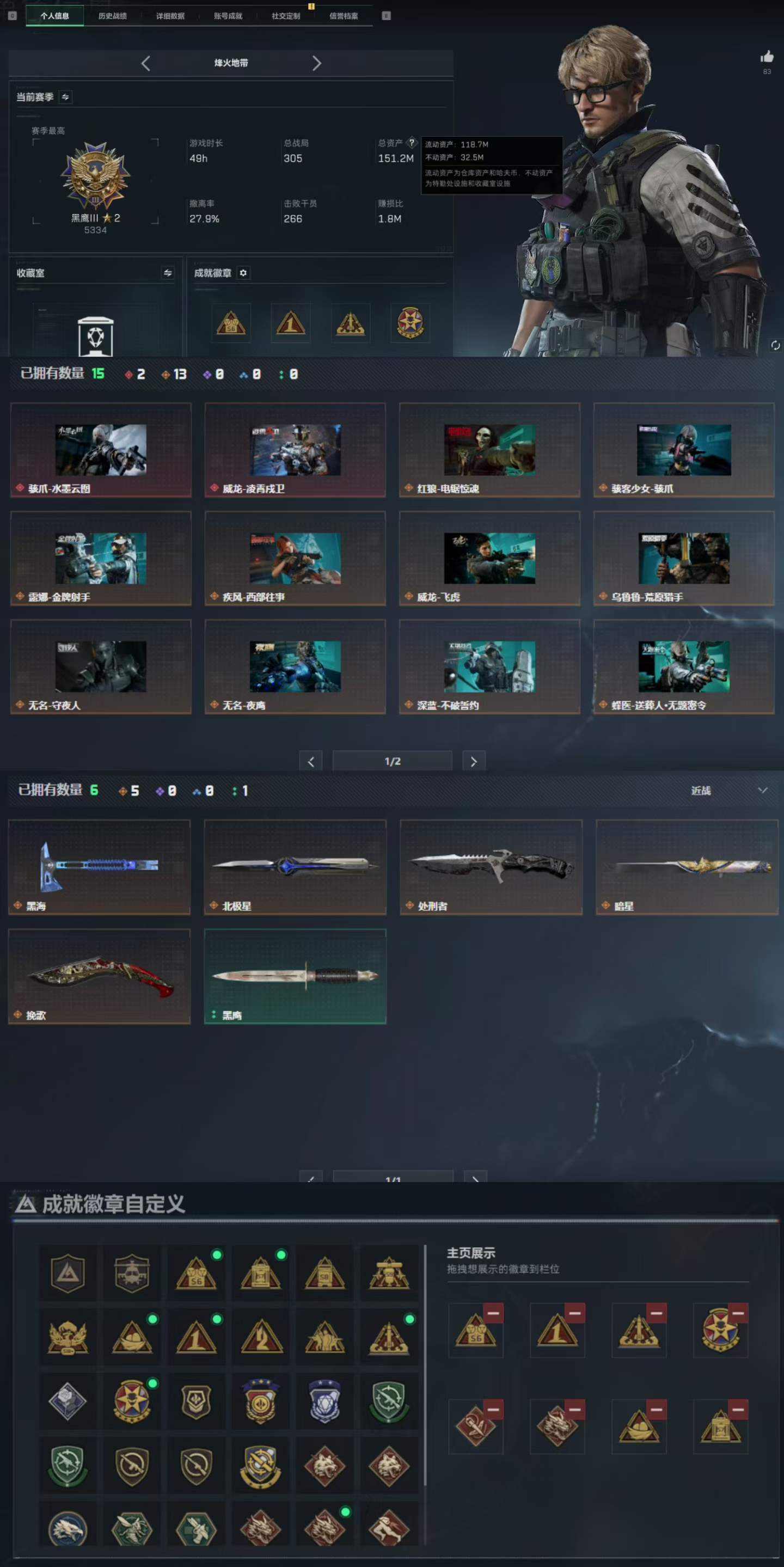Viewport: 784px width, 1567px height.
Task: Click the collection room safe icon
Action: pos(95,336)
